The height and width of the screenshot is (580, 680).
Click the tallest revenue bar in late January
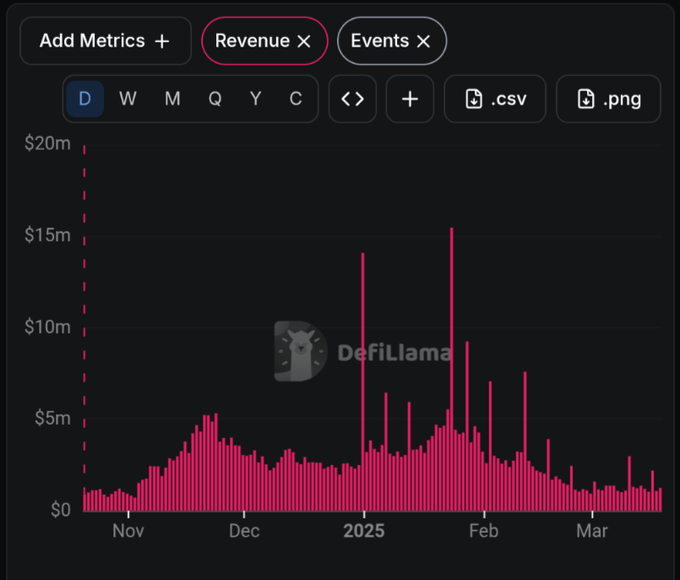pos(451,369)
